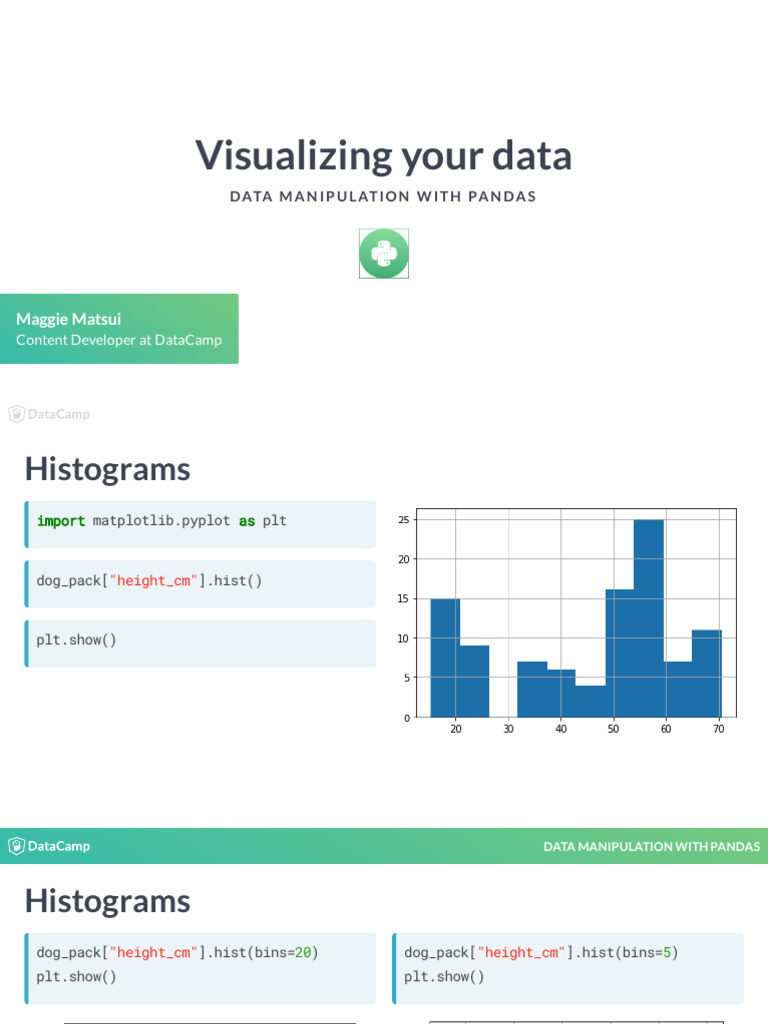Viewport: 768px width, 1024px height.
Task: Click the Maggie Matsui name banner
Action: [119, 328]
